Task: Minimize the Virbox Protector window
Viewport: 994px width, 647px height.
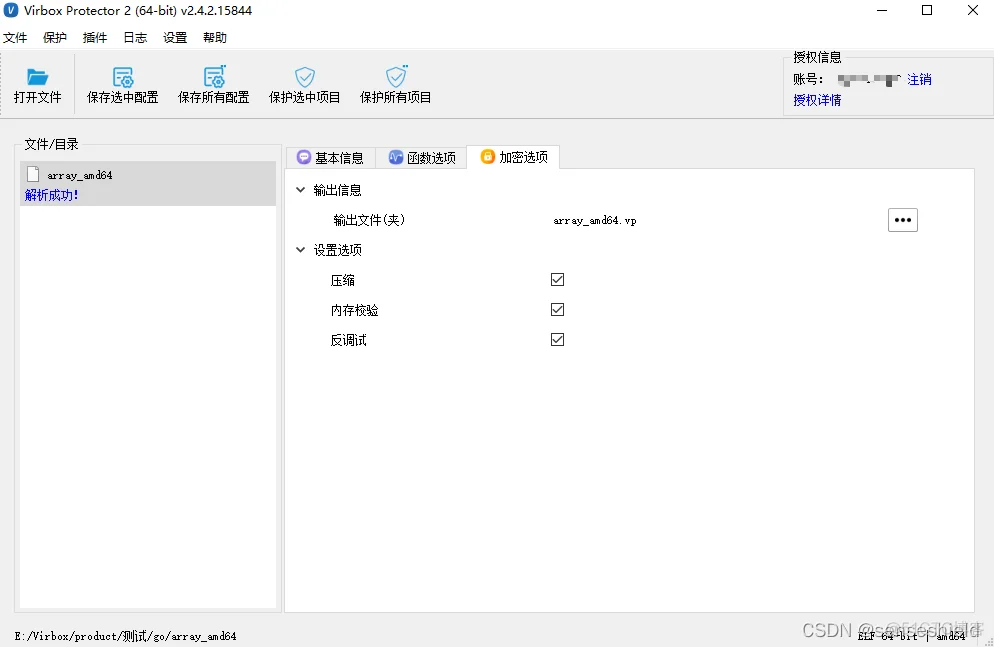Action: [x=881, y=11]
